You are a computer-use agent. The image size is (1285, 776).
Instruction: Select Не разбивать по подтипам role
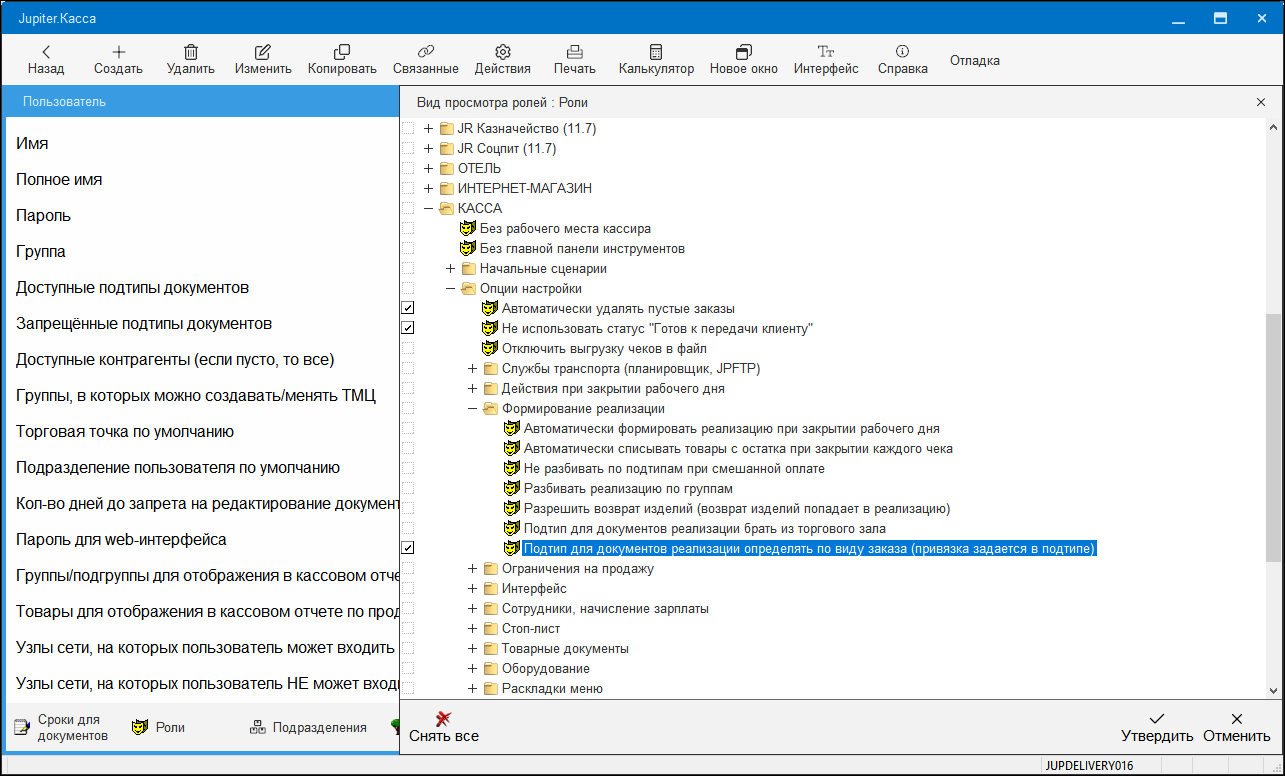click(674, 468)
